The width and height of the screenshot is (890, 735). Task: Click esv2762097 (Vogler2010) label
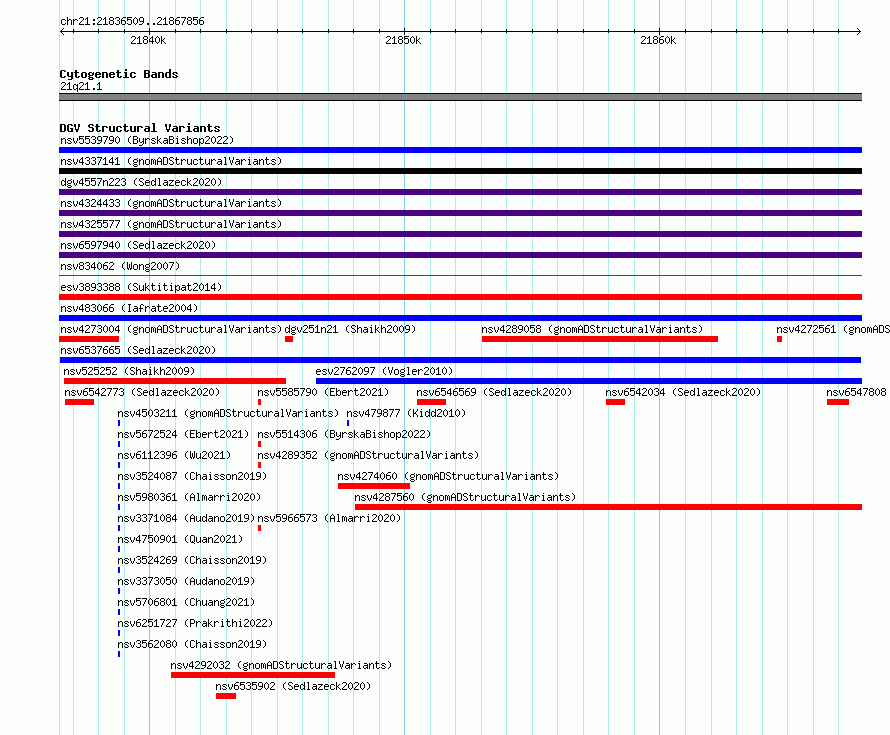click(x=384, y=371)
